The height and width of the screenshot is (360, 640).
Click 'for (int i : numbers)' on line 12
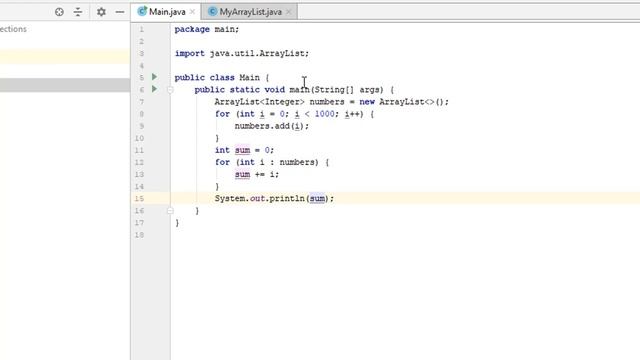coord(267,162)
